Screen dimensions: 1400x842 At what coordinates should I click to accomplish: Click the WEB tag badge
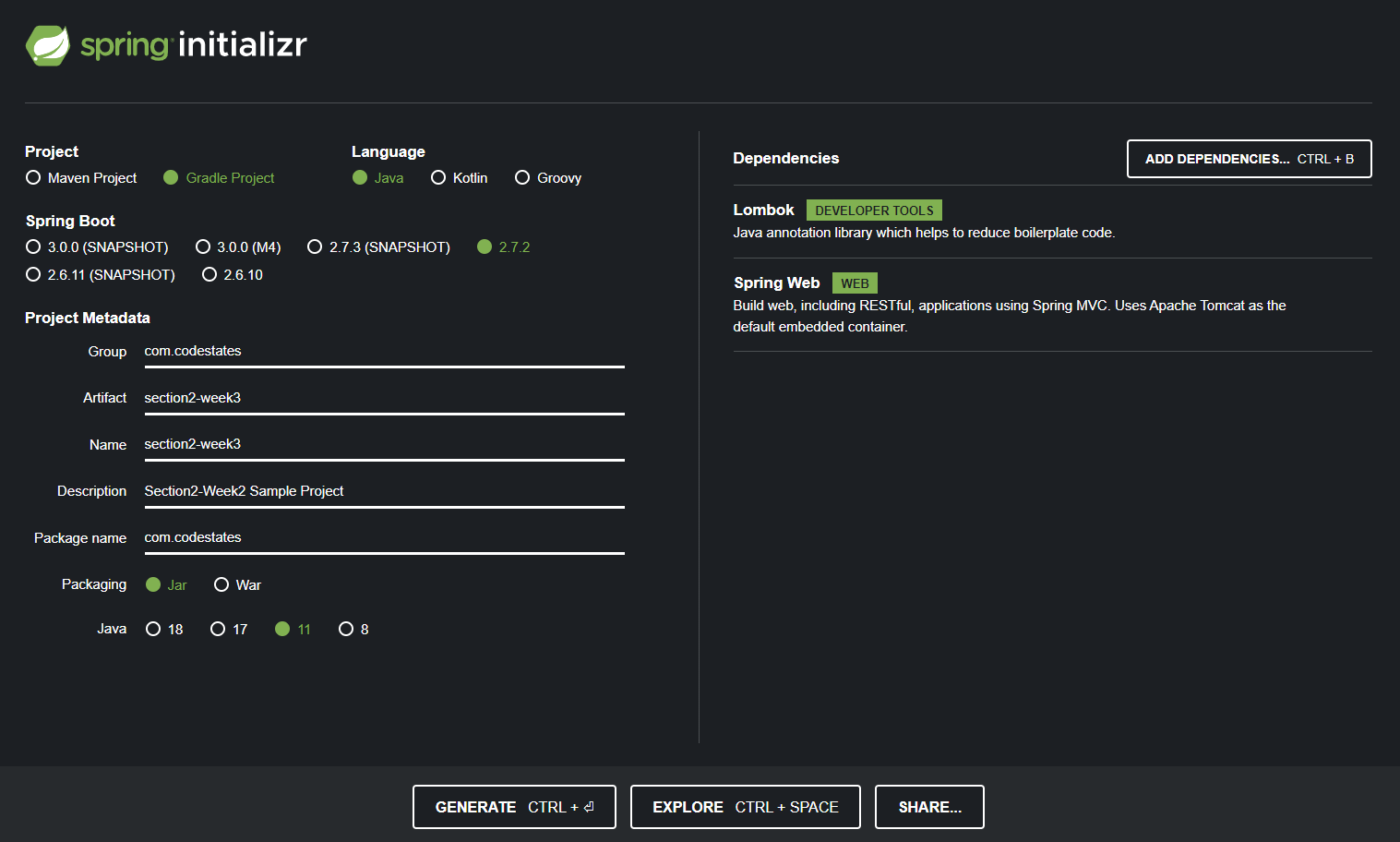coord(855,283)
